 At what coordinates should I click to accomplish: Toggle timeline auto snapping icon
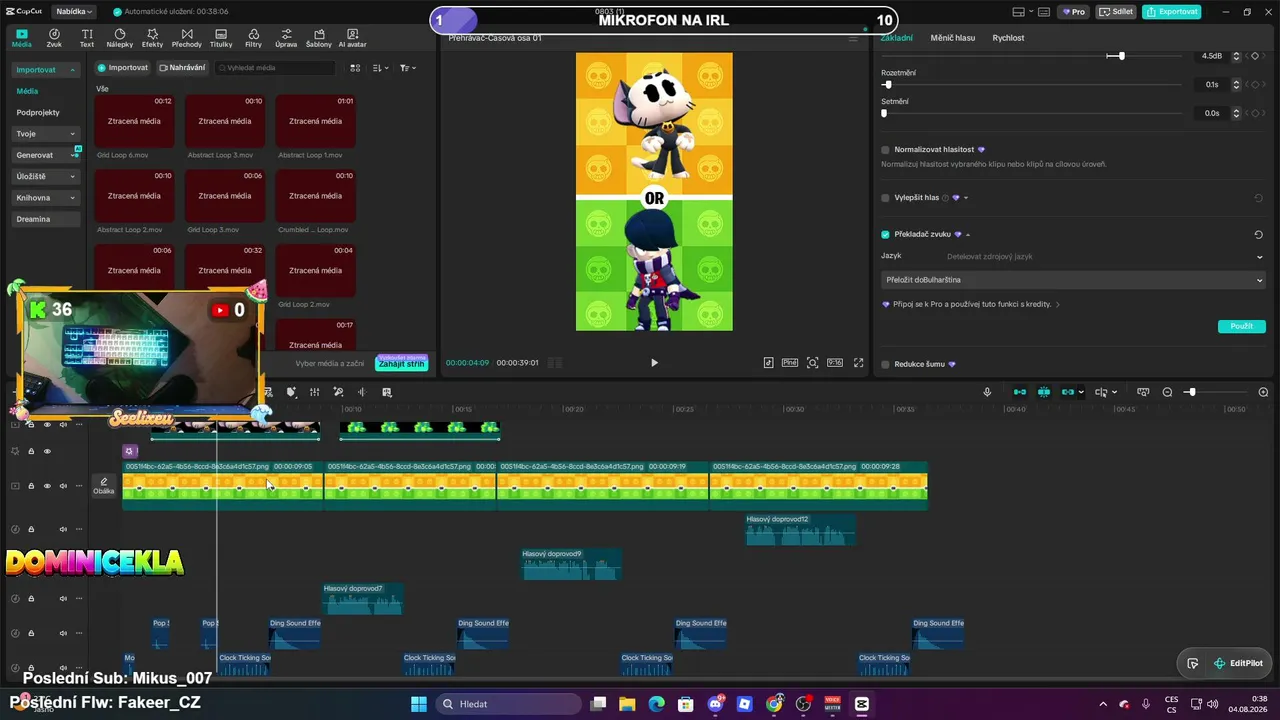click(1044, 392)
